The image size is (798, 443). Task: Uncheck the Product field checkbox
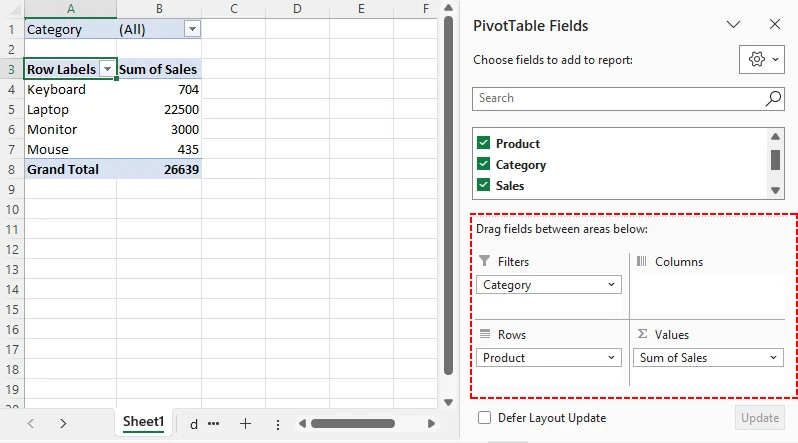(x=483, y=143)
